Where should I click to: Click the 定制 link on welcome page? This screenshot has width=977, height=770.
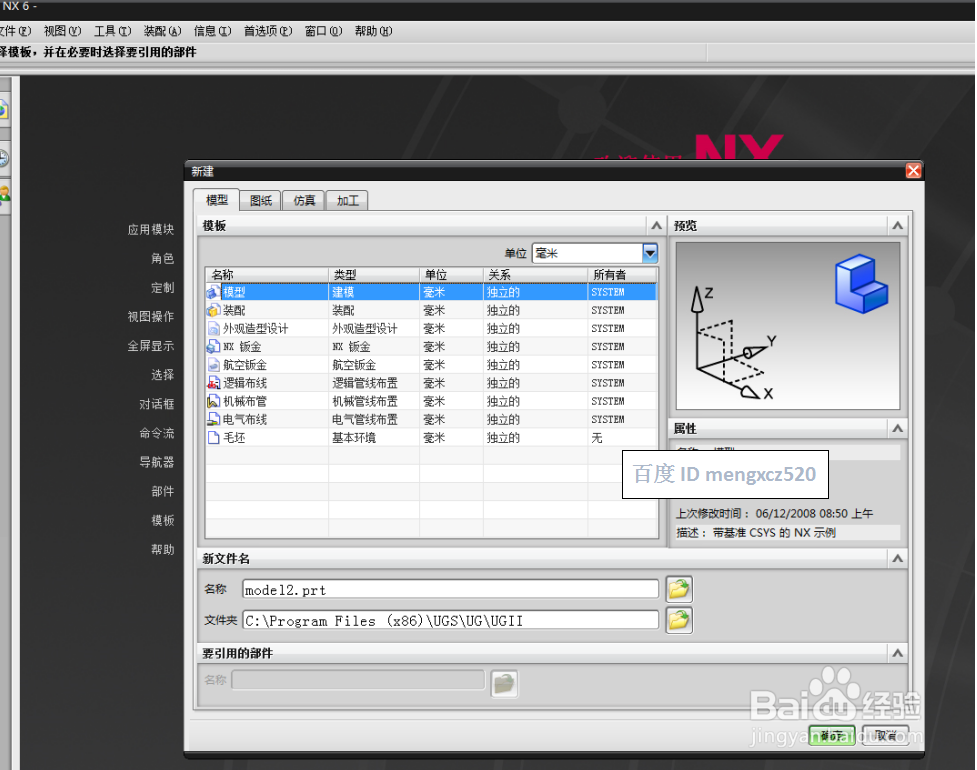coord(162,288)
